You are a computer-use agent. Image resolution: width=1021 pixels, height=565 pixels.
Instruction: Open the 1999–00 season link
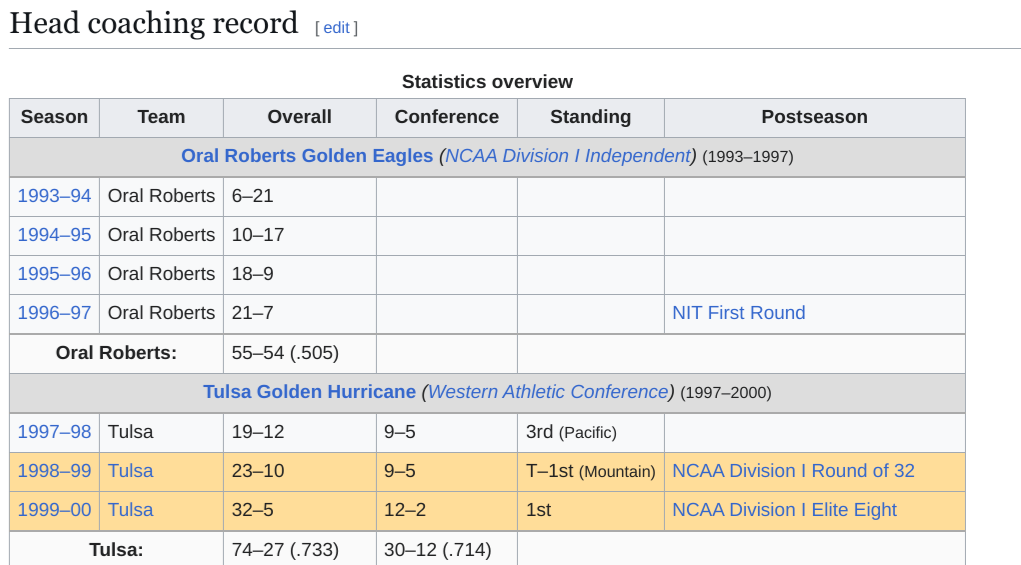tap(54, 510)
